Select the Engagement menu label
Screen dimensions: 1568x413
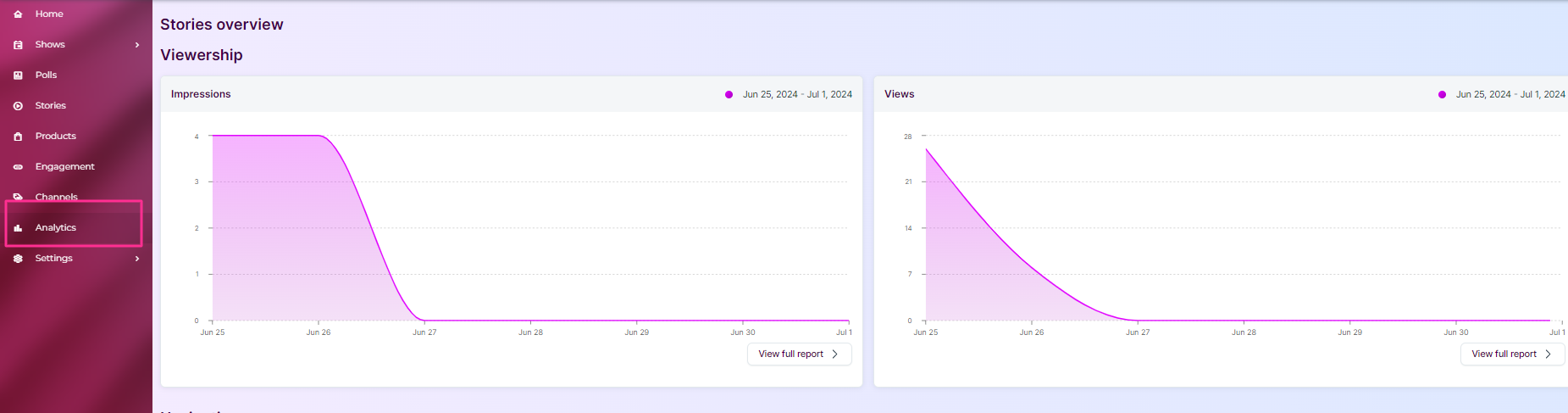(x=64, y=167)
